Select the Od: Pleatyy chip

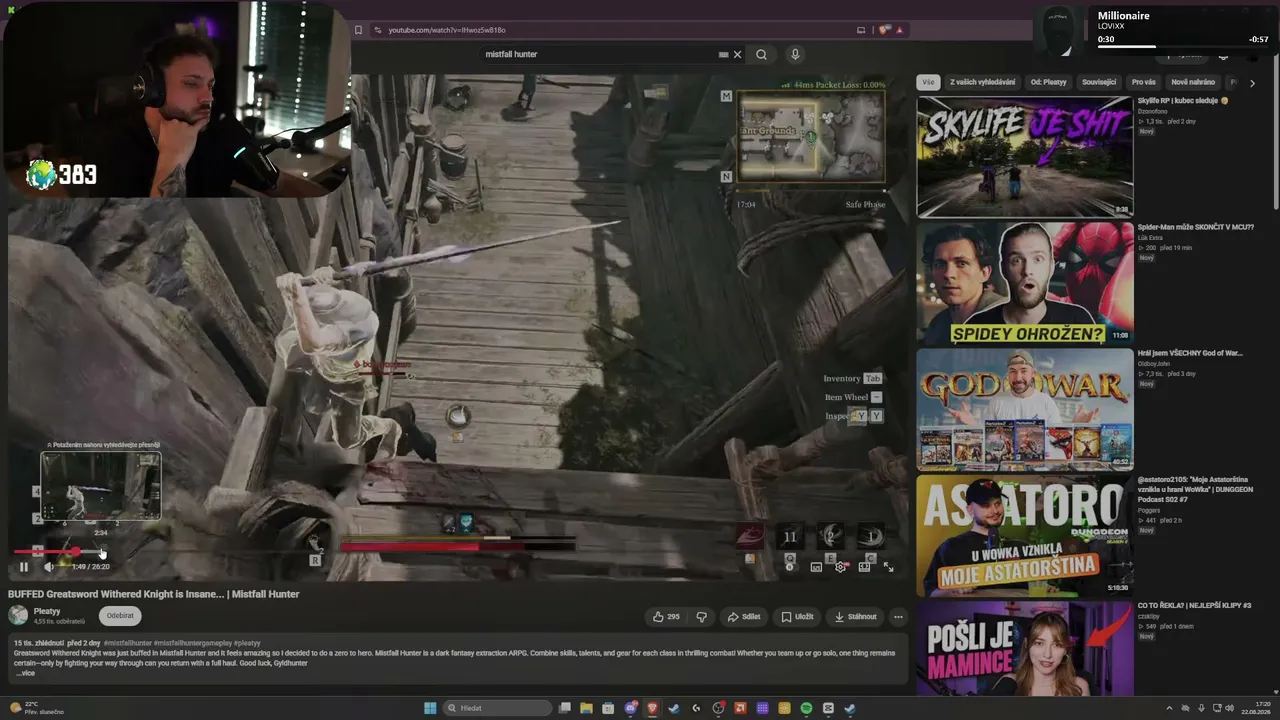[1049, 82]
